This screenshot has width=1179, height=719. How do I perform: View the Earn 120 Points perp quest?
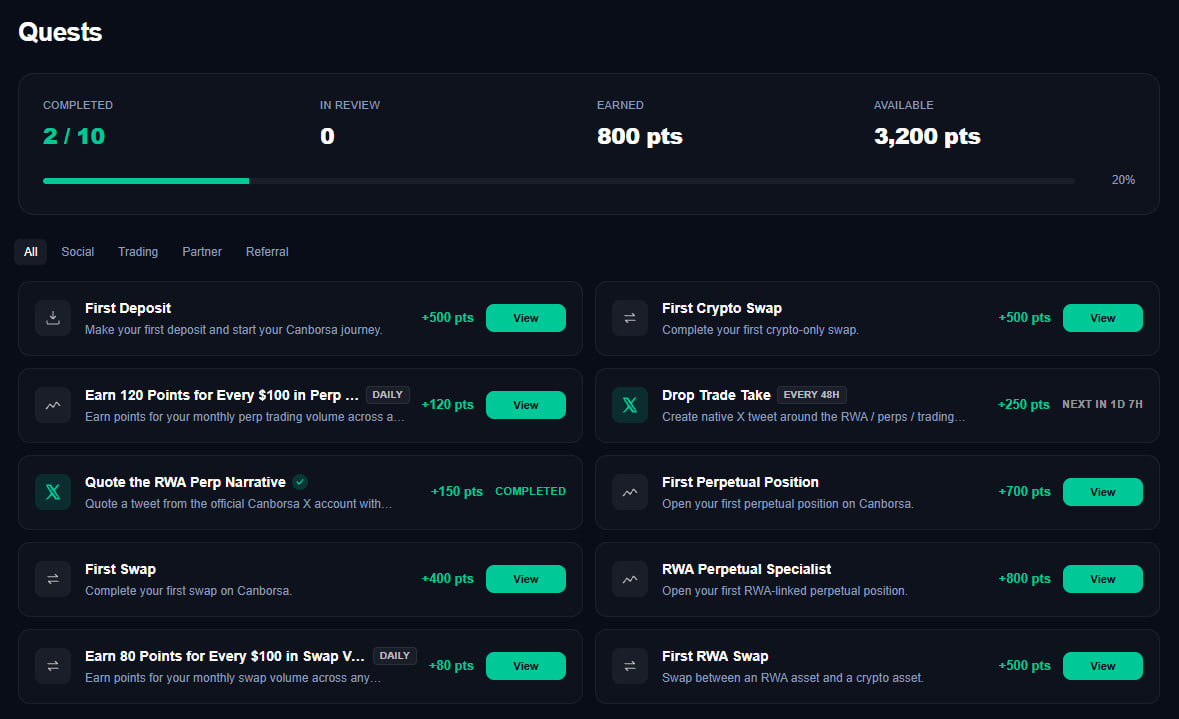[x=526, y=405]
